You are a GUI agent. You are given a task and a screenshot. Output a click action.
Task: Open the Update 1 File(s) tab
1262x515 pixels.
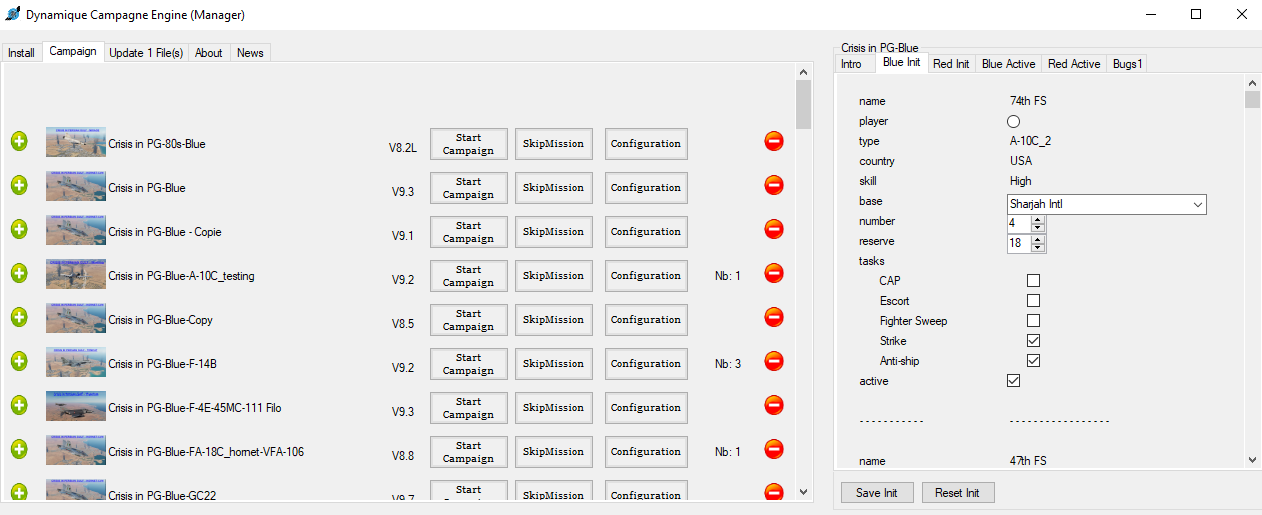pyautogui.click(x=146, y=53)
